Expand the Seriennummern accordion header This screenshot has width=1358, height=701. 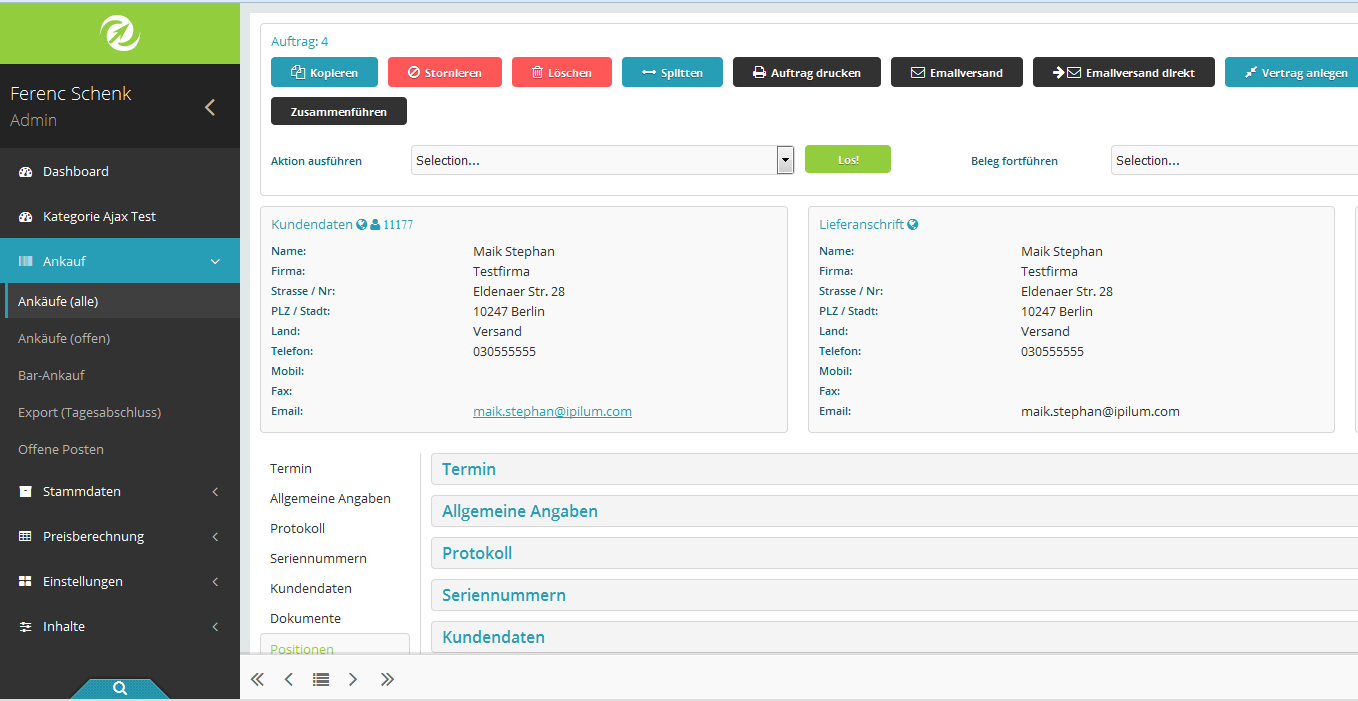pyautogui.click(x=894, y=595)
